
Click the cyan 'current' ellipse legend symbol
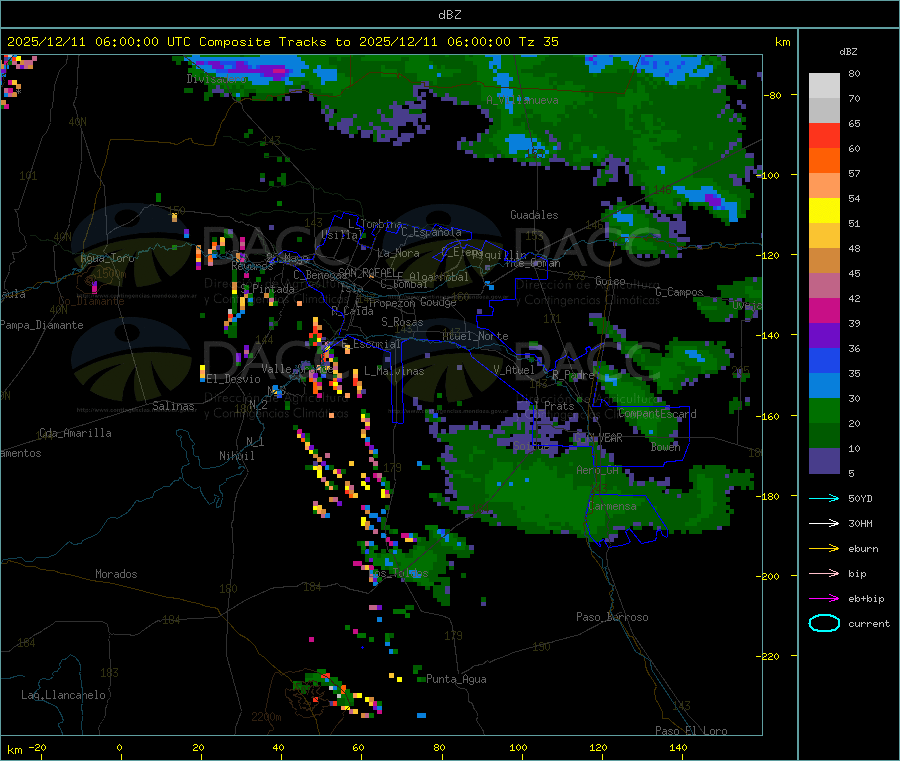click(x=824, y=623)
